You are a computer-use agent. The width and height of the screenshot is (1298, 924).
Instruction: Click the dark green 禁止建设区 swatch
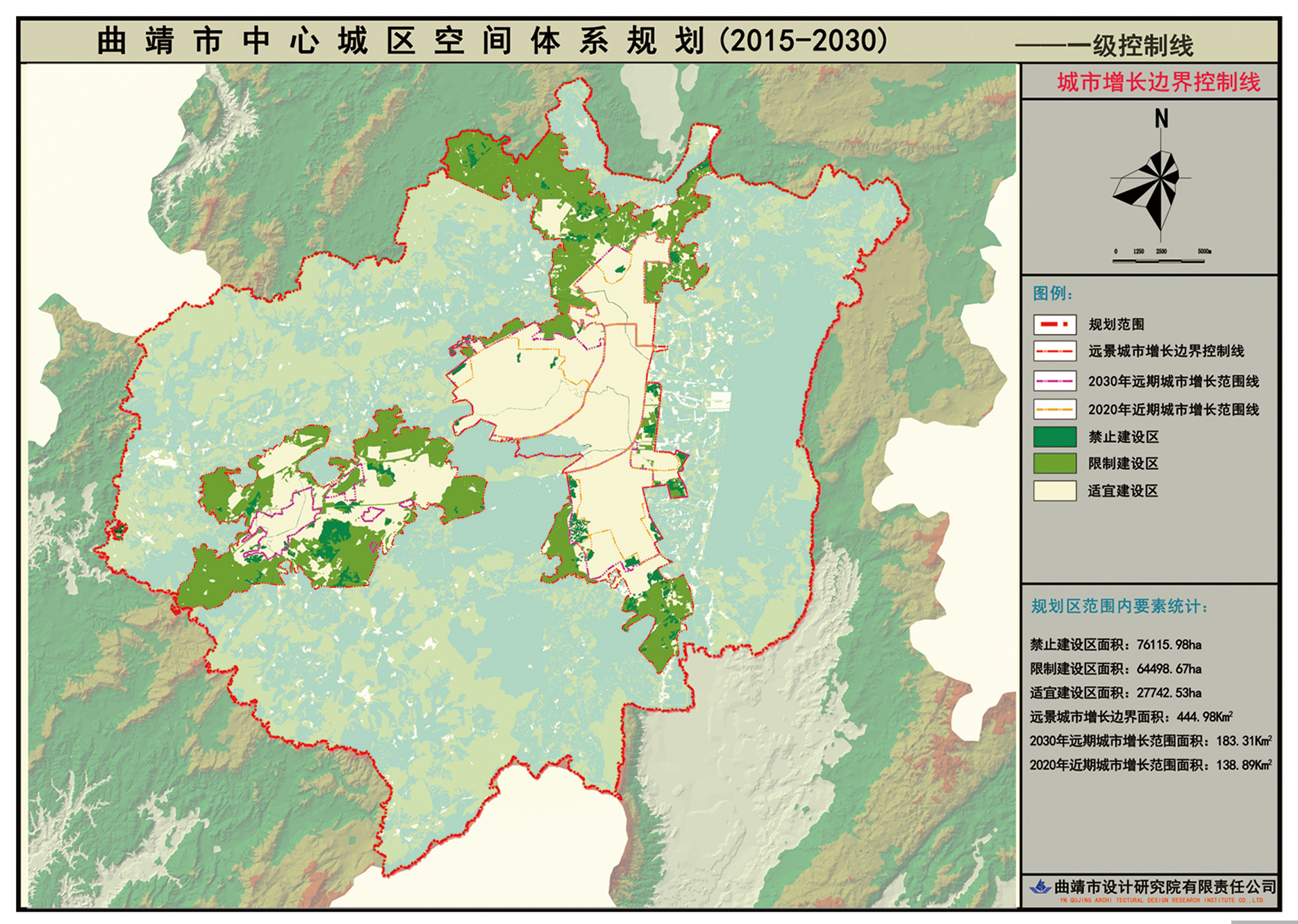(1054, 437)
